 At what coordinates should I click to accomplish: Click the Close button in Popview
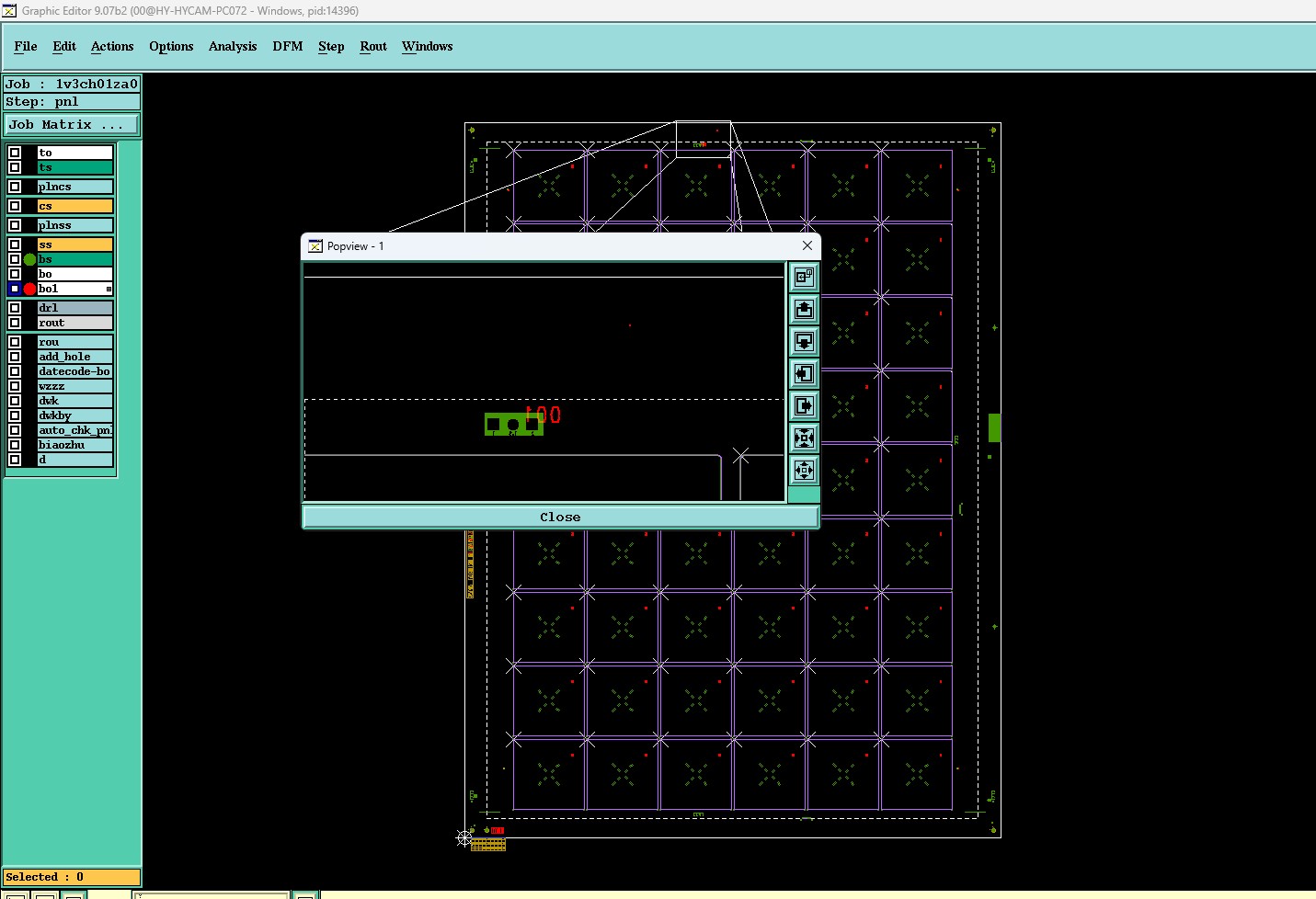click(560, 517)
